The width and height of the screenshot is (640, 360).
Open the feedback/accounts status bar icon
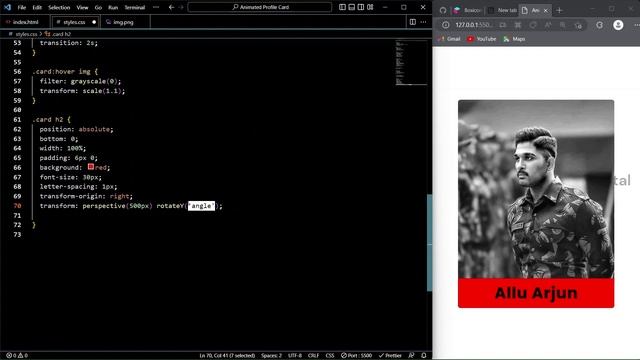(x=411, y=356)
